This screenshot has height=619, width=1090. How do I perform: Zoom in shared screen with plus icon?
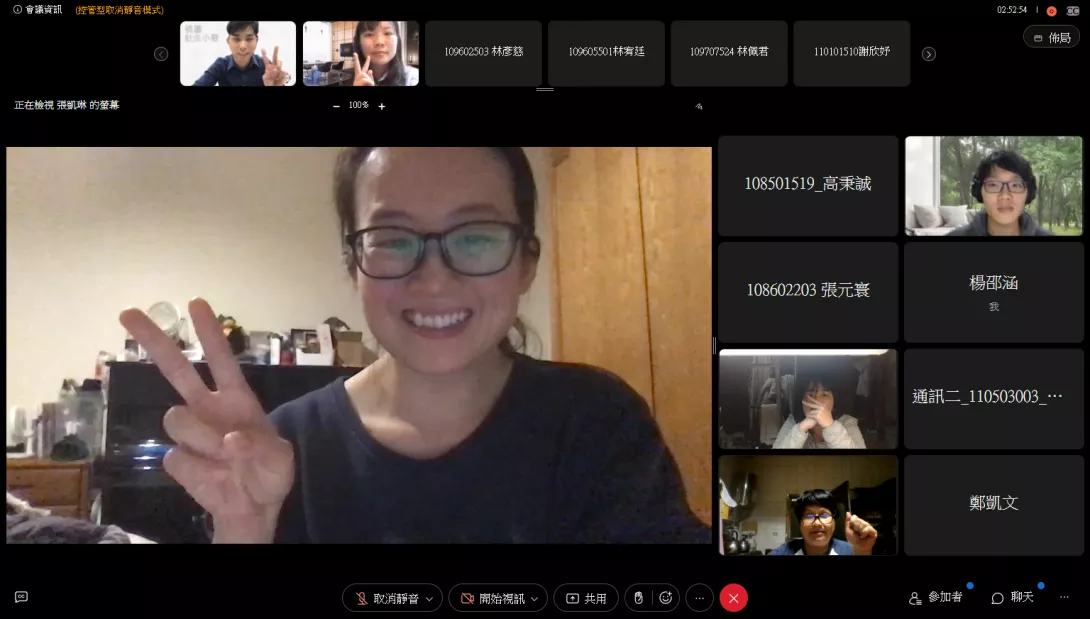click(381, 106)
